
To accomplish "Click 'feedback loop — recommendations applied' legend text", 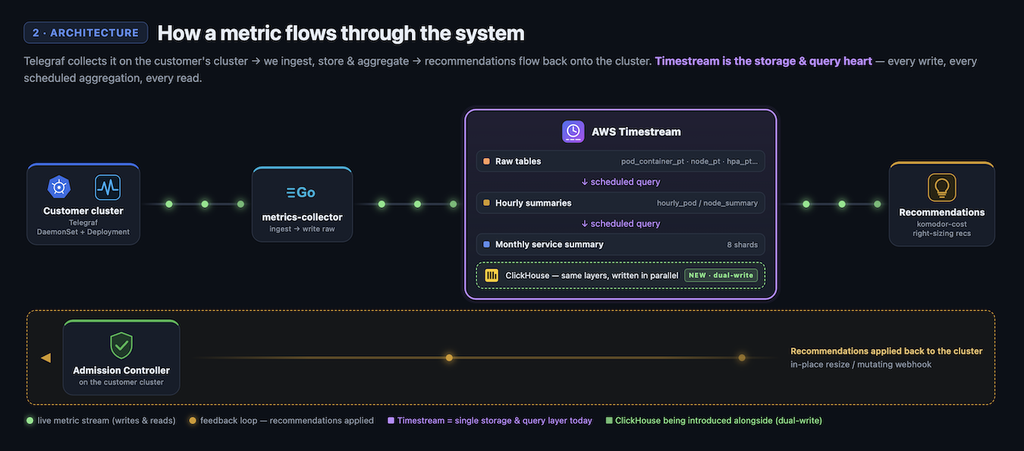I will coord(287,421).
